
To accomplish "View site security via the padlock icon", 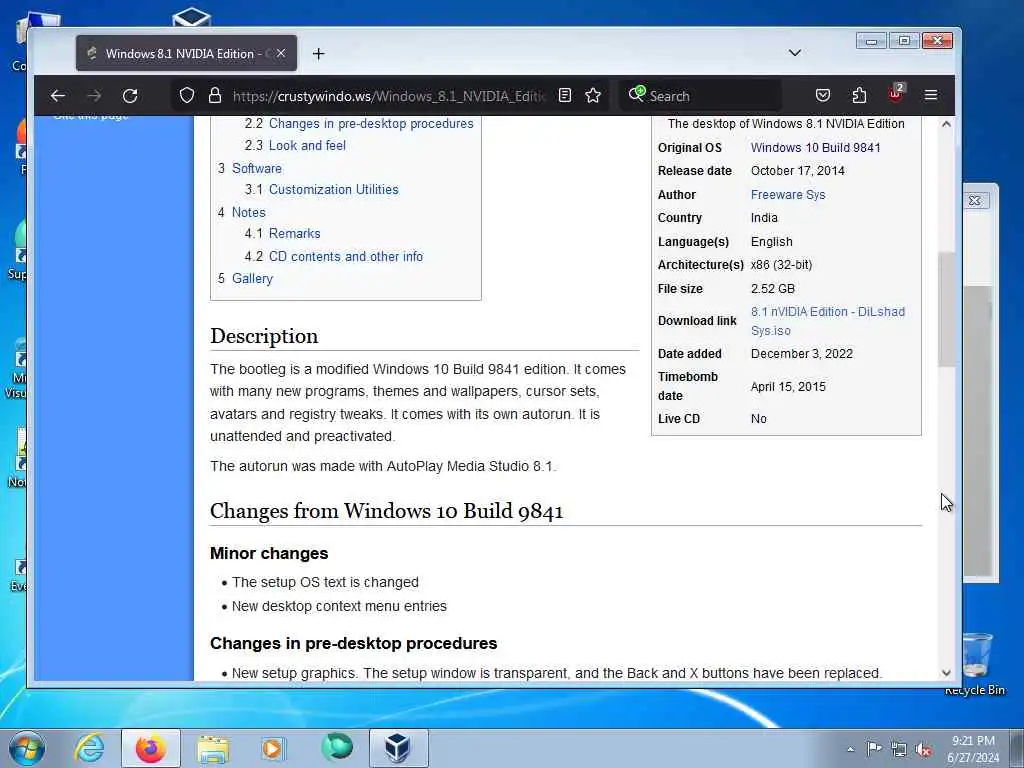I will 215,95.
